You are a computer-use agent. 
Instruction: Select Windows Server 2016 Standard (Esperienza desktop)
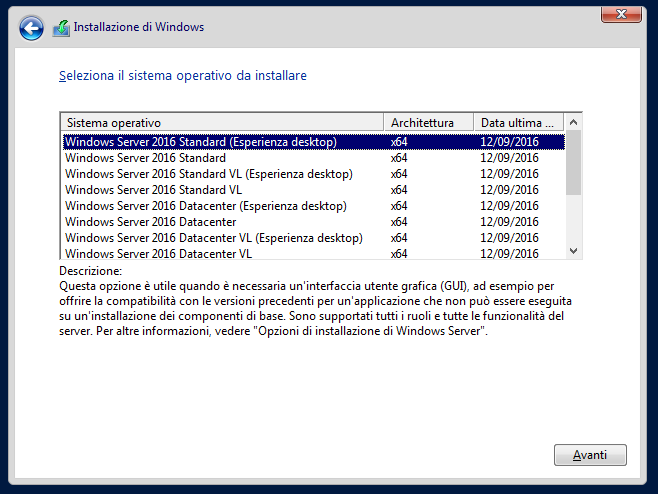click(x=313, y=142)
